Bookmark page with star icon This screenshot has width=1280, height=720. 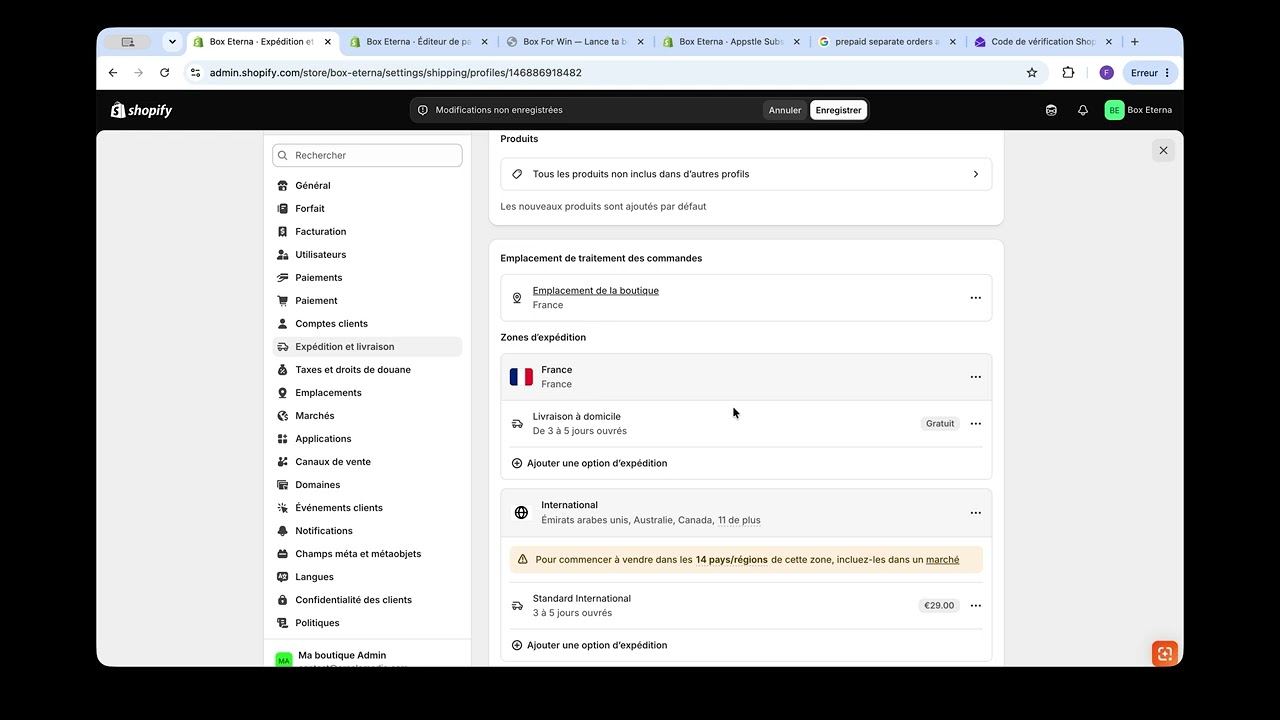coord(1032,73)
